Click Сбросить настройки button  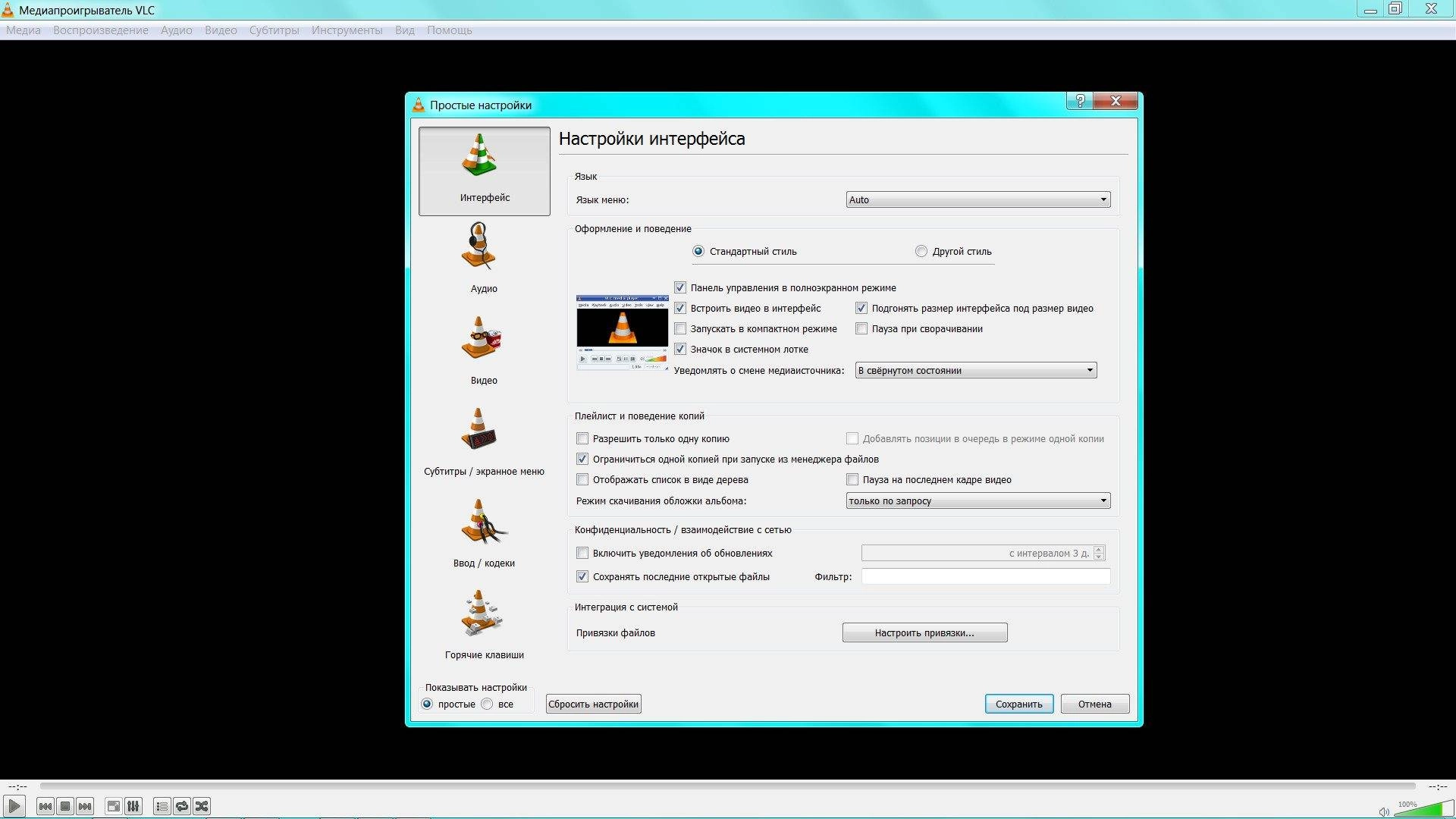click(593, 704)
